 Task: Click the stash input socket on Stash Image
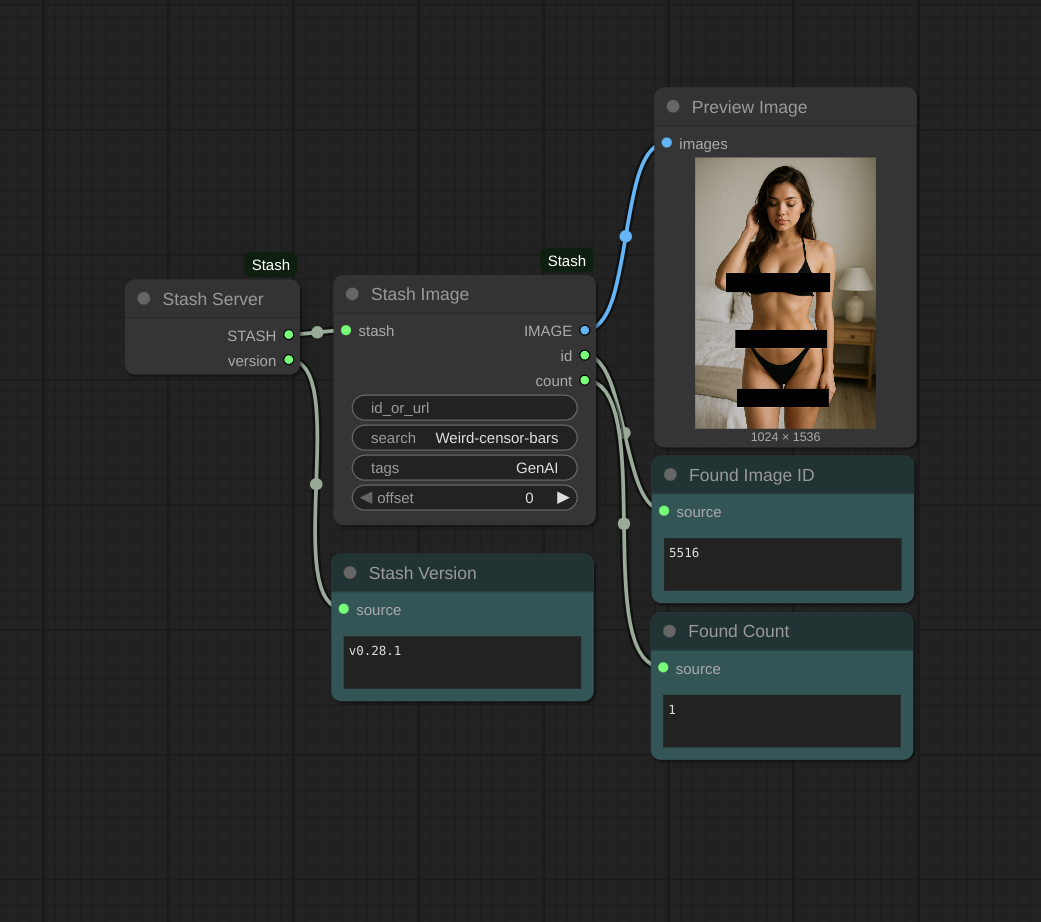(x=346, y=331)
